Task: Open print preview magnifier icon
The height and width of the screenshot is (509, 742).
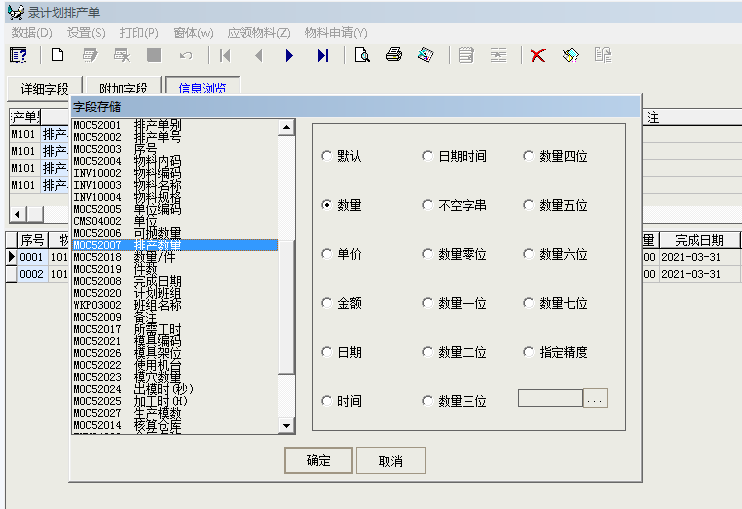Action: click(x=362, y=55)
